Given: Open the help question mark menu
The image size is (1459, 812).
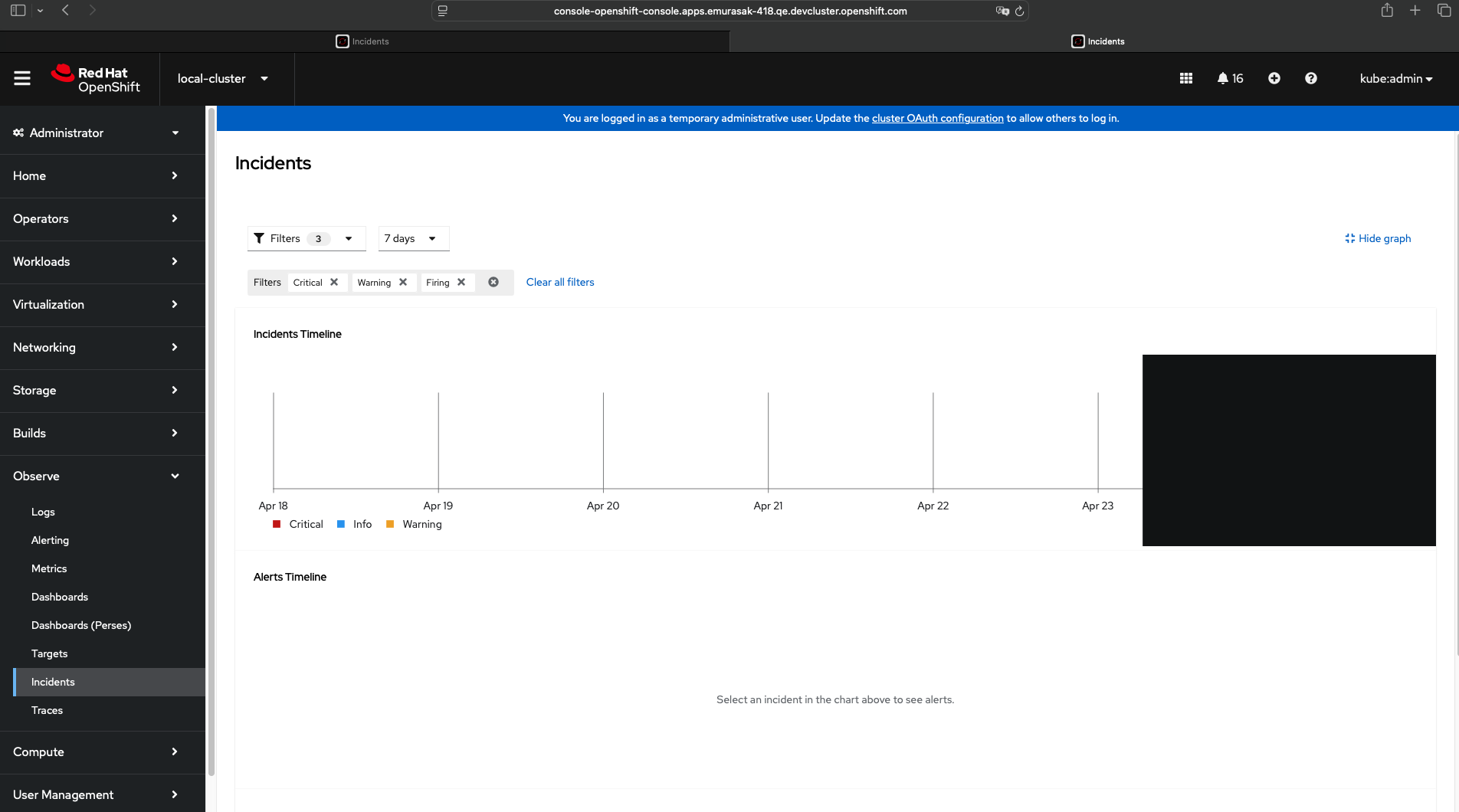Looking at the screenshot, I should (1311, 78).
